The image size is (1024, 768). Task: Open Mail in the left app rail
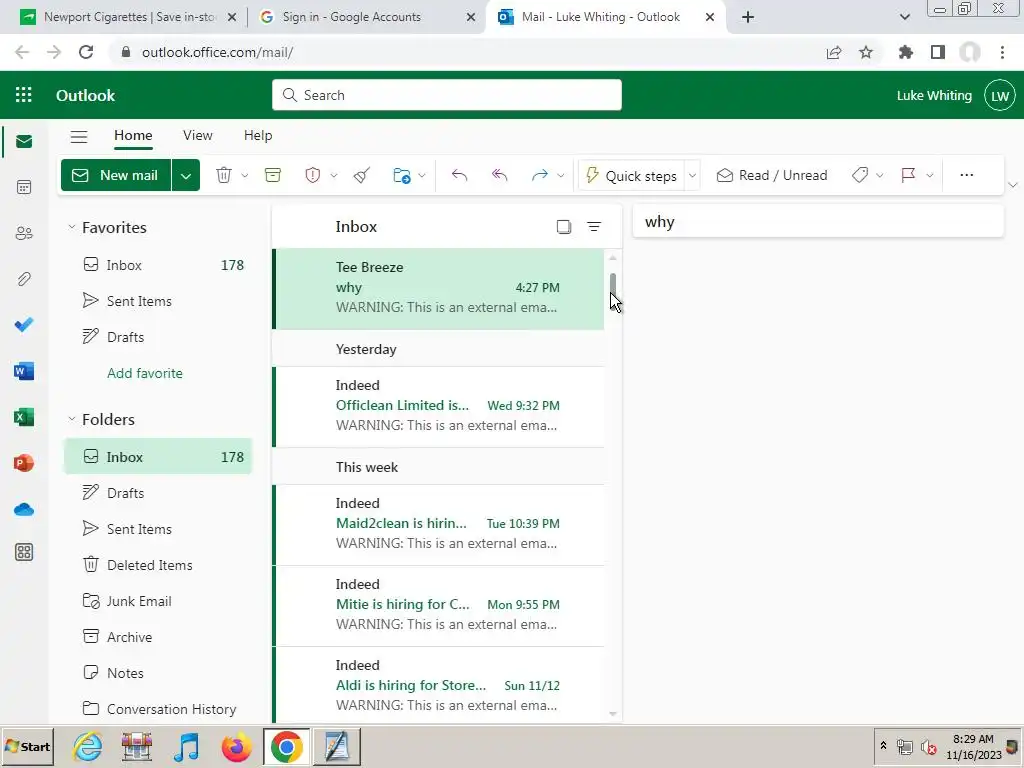point(24,142)
